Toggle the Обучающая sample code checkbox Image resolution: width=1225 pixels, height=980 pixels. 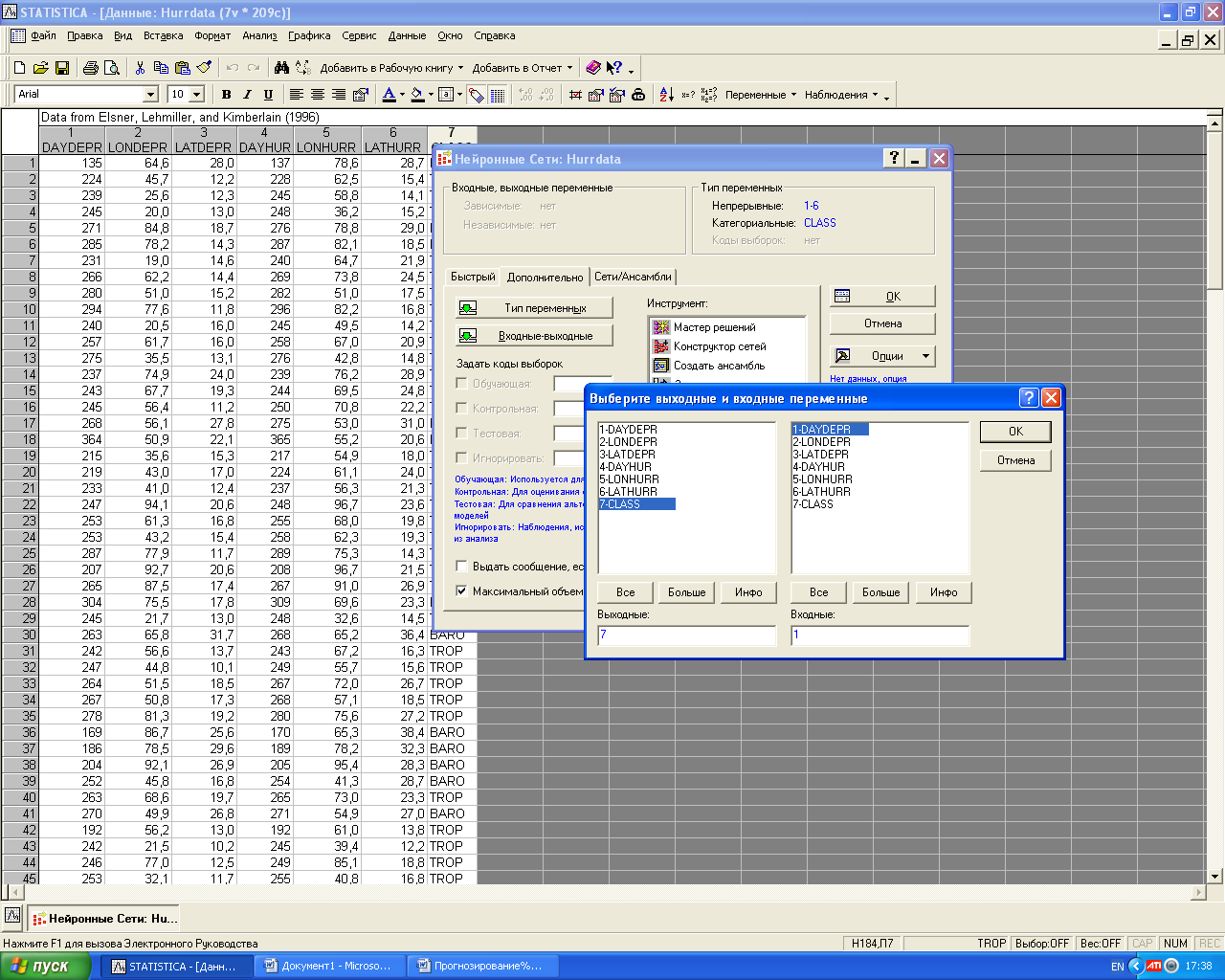point(461,383)
